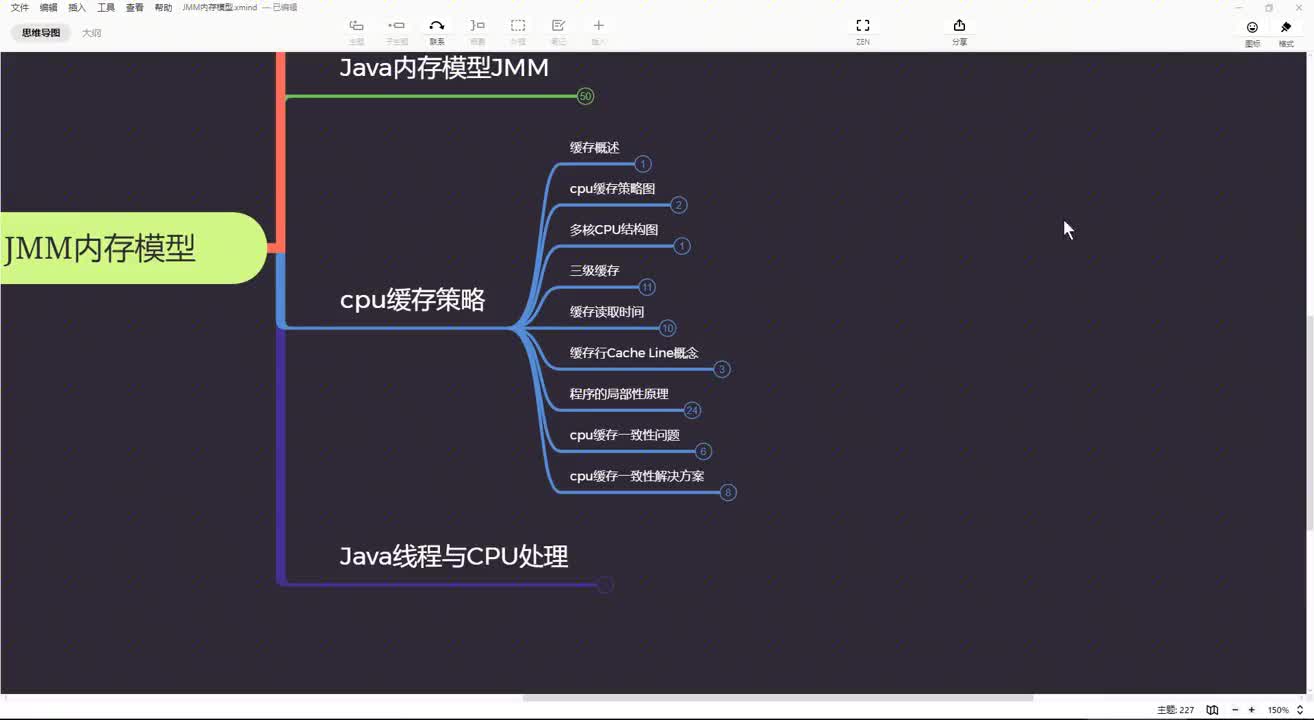Expand the 缓存概述 collapsed count 1
Screen dimensions: 1314x720
click(x=643, y=164)
